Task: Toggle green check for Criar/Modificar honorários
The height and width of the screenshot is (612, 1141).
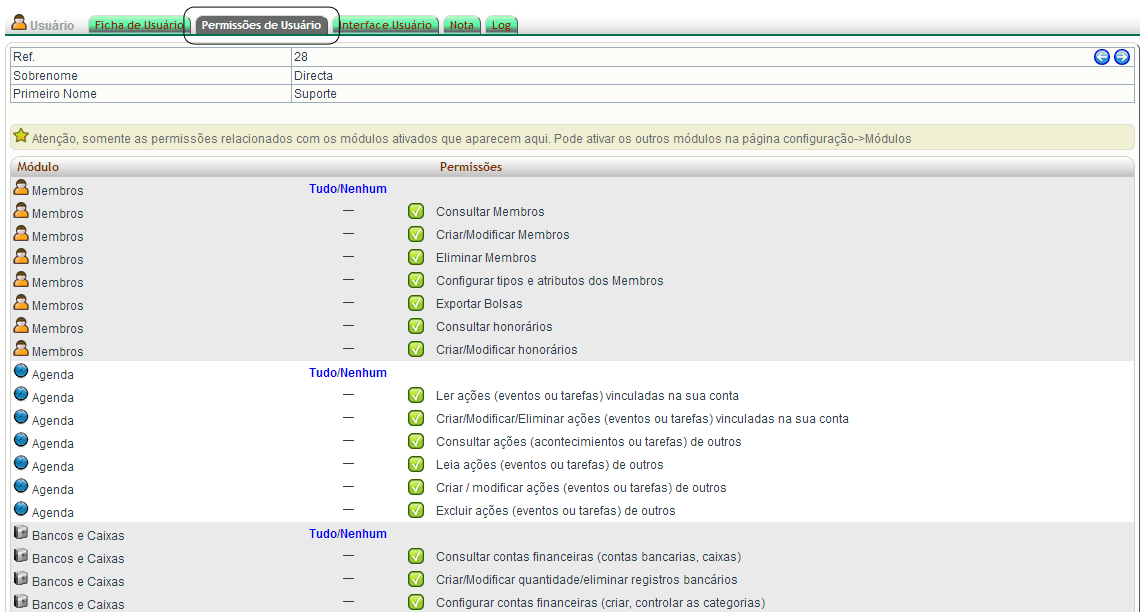Action: click(416, 349)
